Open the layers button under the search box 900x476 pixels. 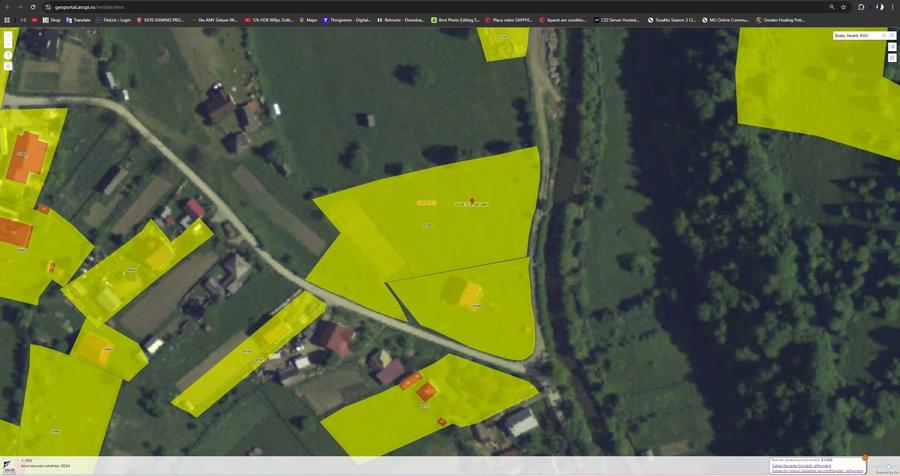[892, 47]
